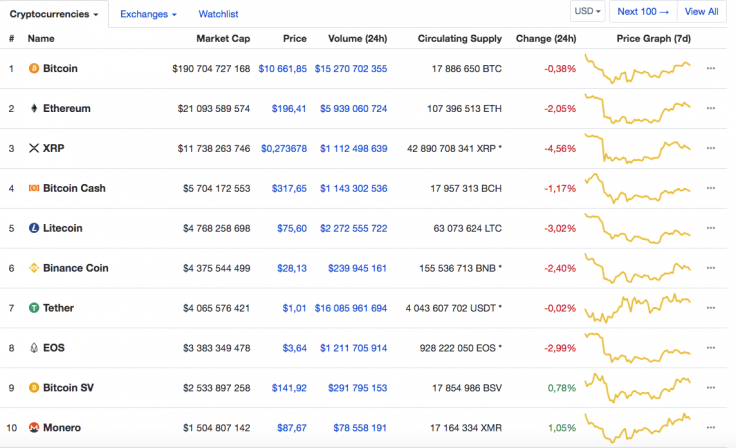
Task: Click the Bitcoin Cash logo icon
Action: (34, 188)
